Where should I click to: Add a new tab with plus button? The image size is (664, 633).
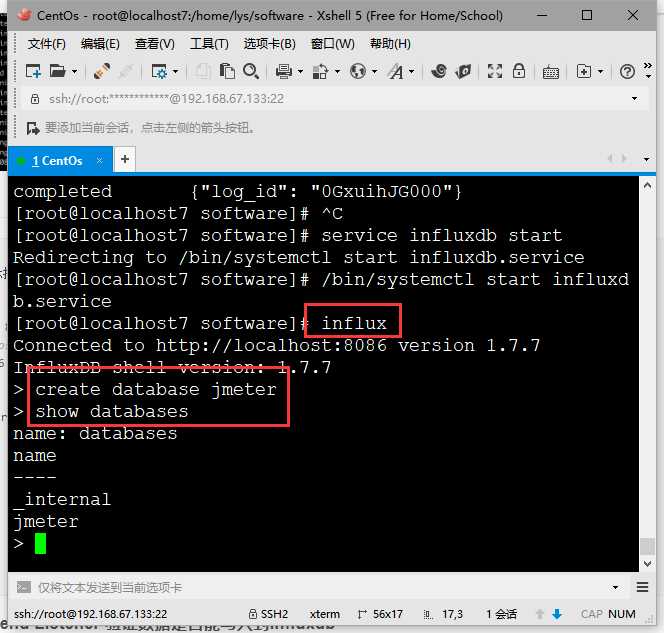(125, 160)
